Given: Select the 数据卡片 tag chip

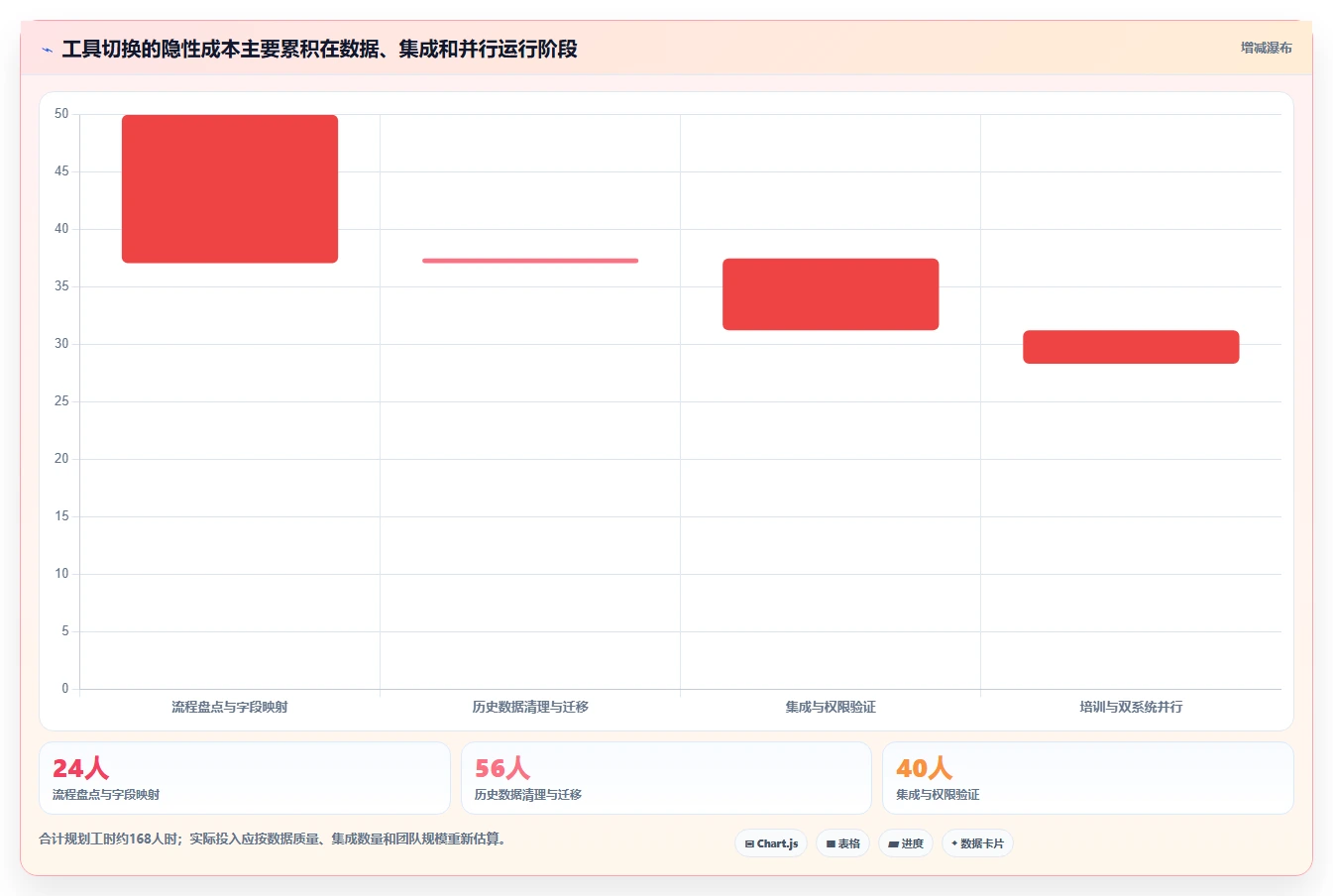Looking at the screenshot, I should pyautogui.click(x=977, y=843).
